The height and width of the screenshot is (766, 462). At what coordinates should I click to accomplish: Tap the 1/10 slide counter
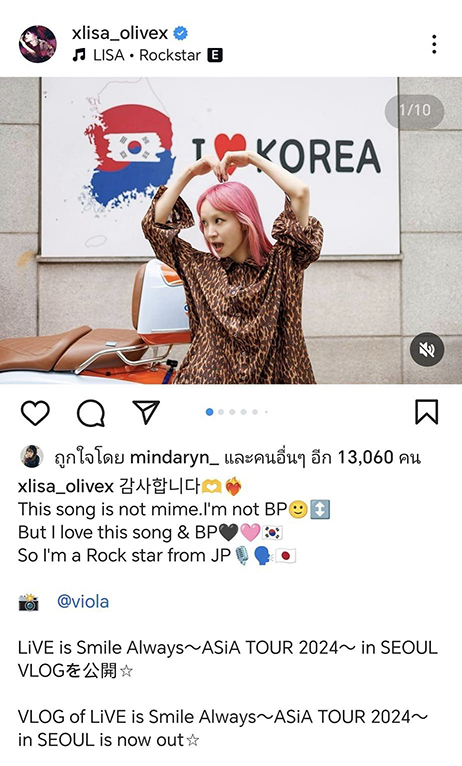tap(415, 110)
